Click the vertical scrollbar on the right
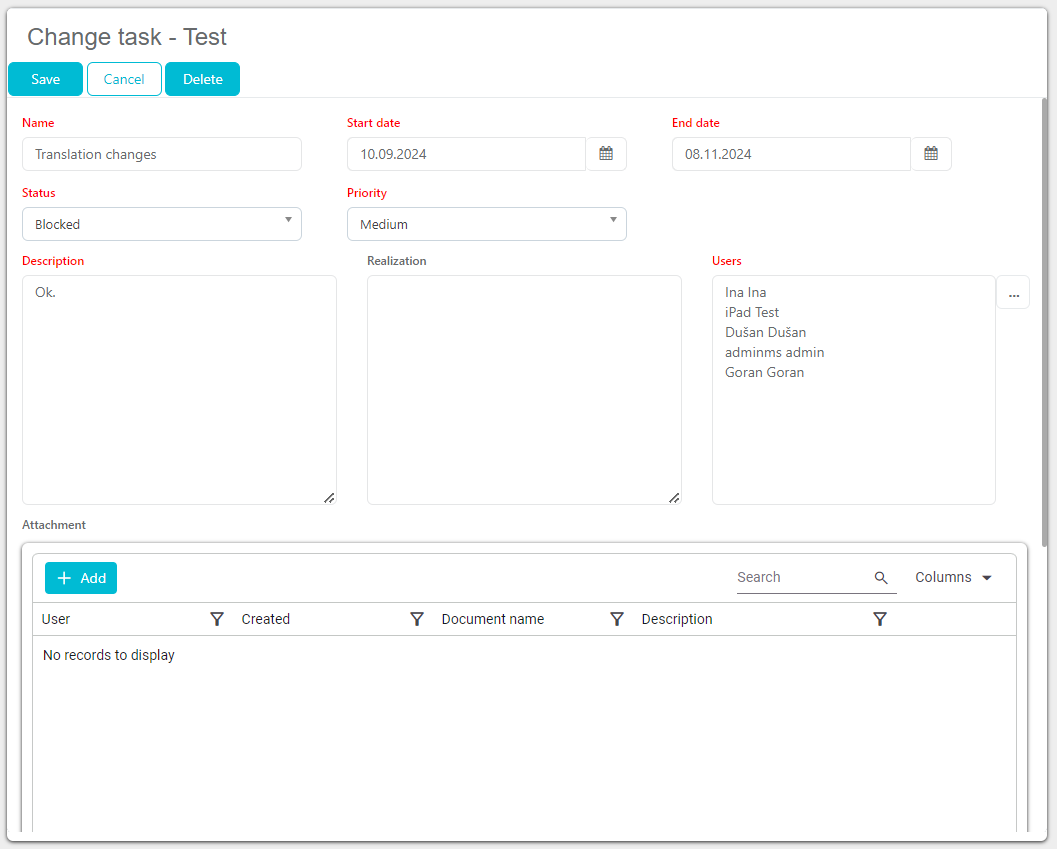The height and width of the screenshot is (849, 1057). point(1045,320)
